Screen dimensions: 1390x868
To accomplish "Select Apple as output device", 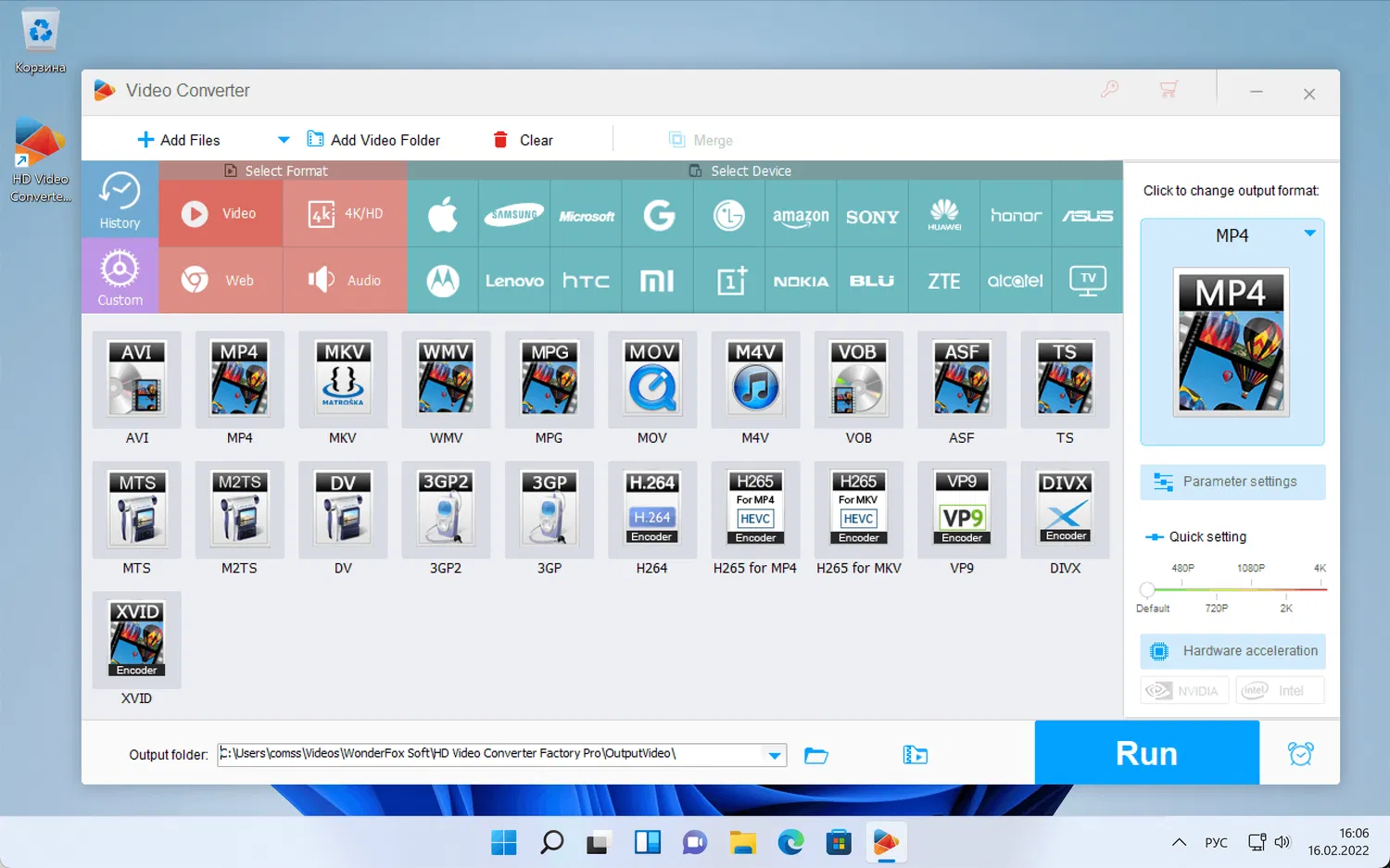I will pyautogui.click(x=443, y=214).
